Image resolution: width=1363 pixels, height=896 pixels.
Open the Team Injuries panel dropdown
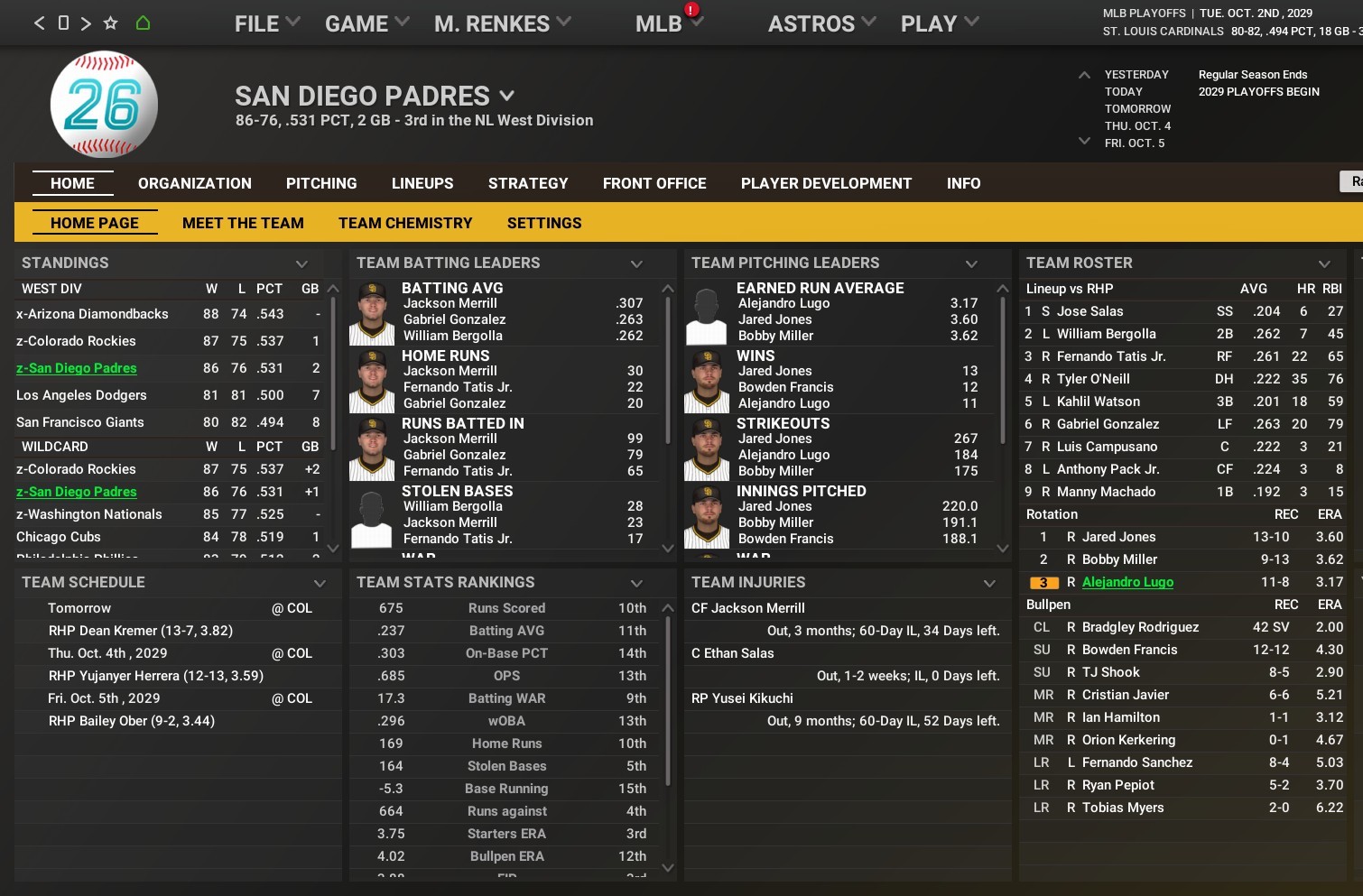tap(989, 583)
